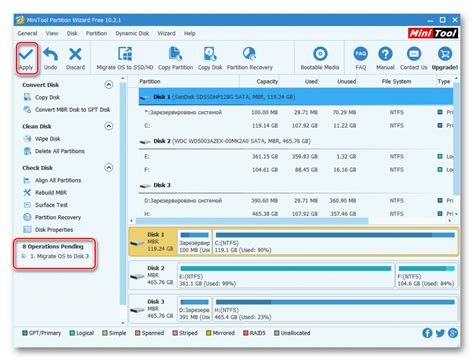Sort by the File System column header
Screen dimensions: 474x361
396,81
